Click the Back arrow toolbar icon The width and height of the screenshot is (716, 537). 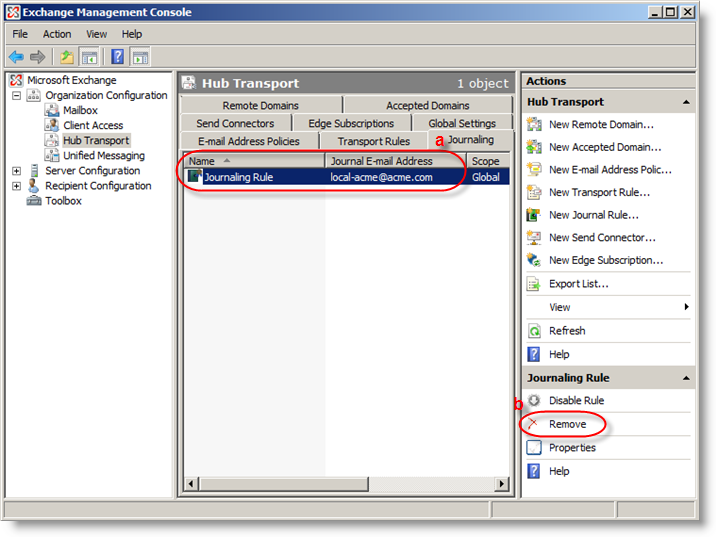click(x=16, y=57)
